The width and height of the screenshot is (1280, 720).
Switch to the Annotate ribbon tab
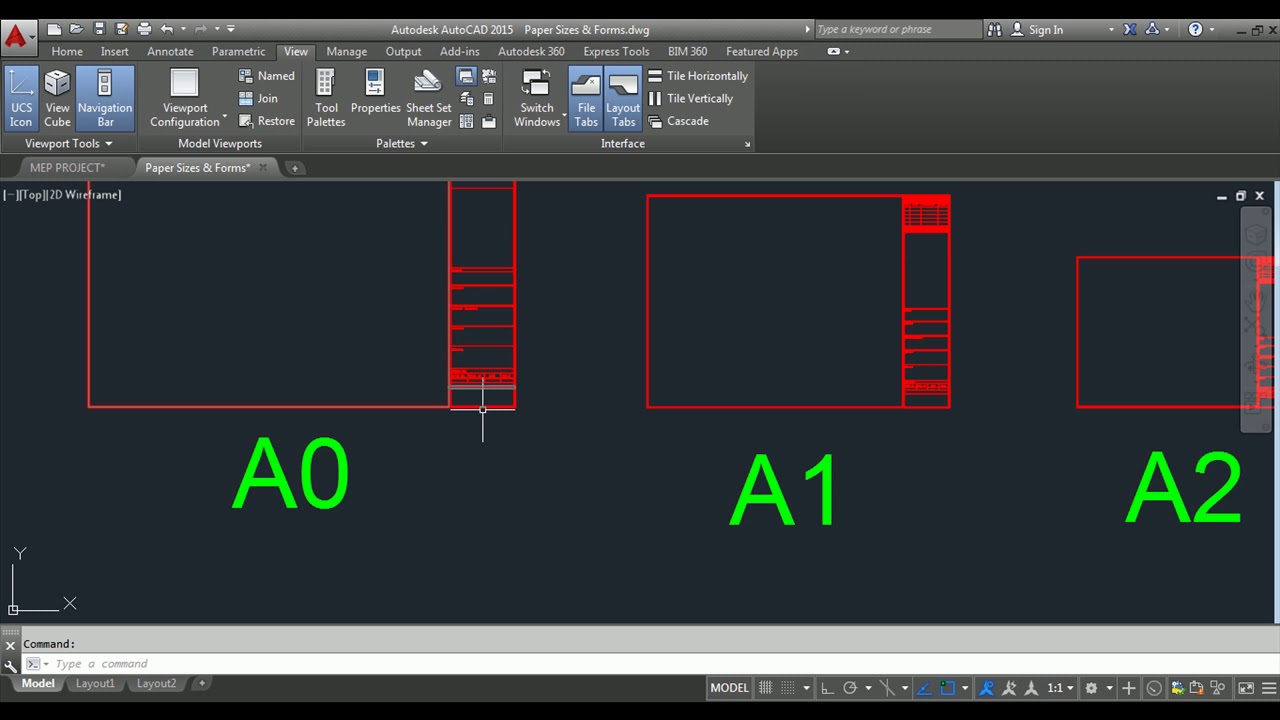point(170,52)
